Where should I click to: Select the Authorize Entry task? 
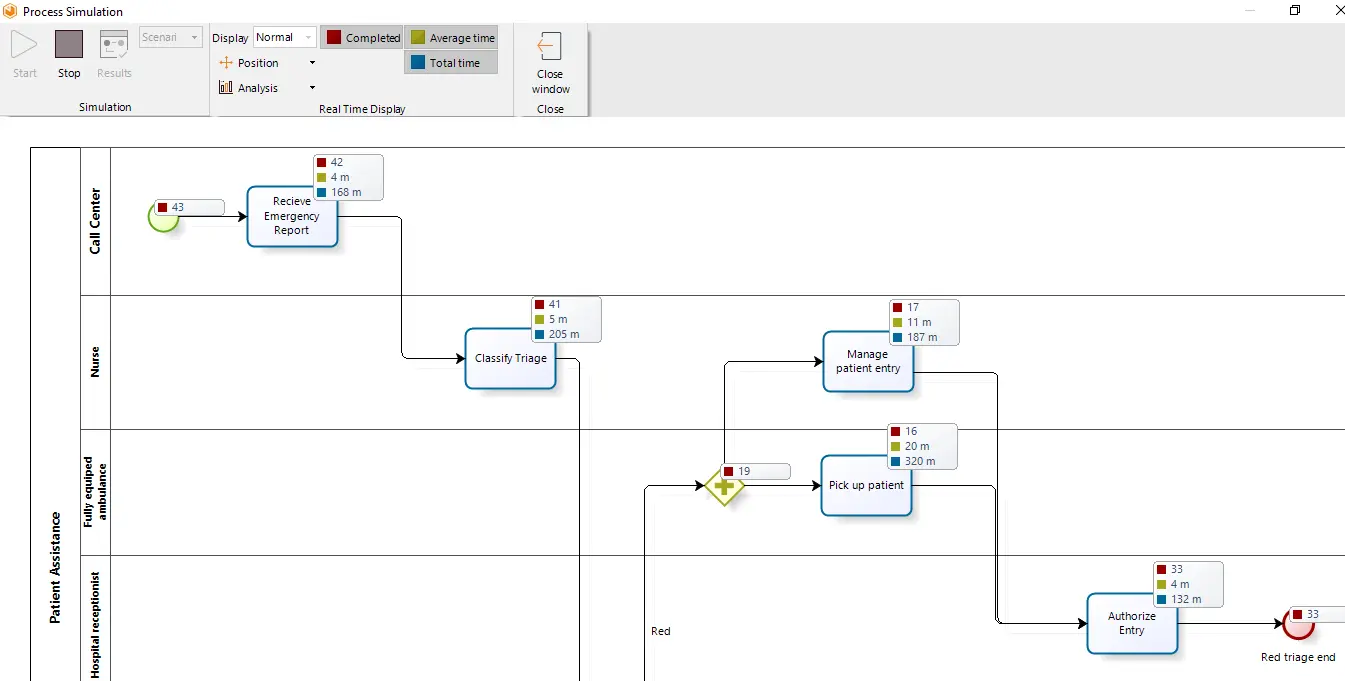pos(1132,624)
